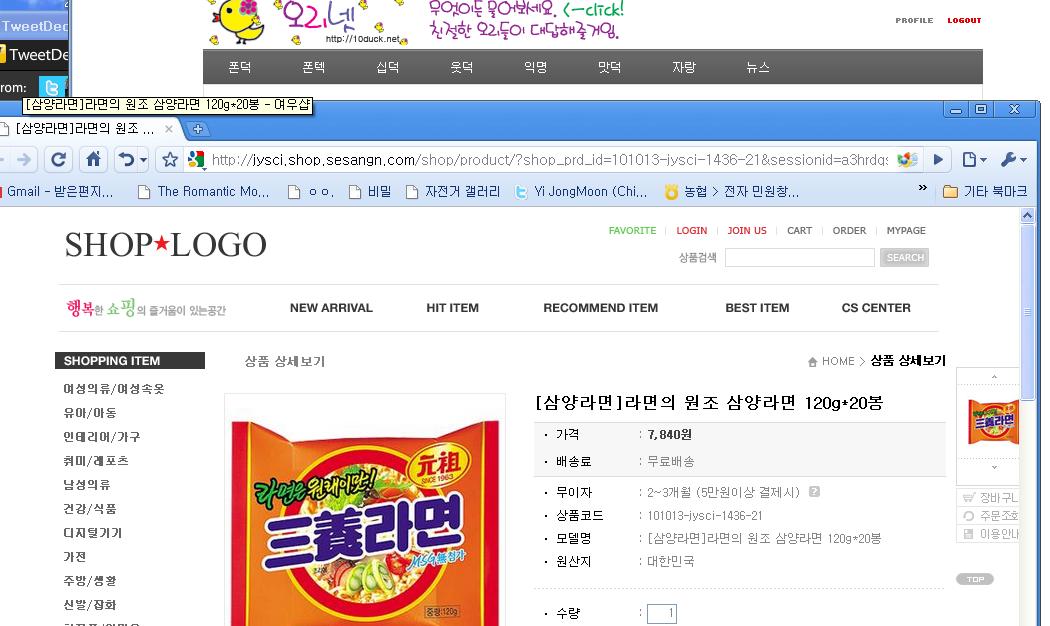
Task: Open the CART link
Action: click(799, 230)
